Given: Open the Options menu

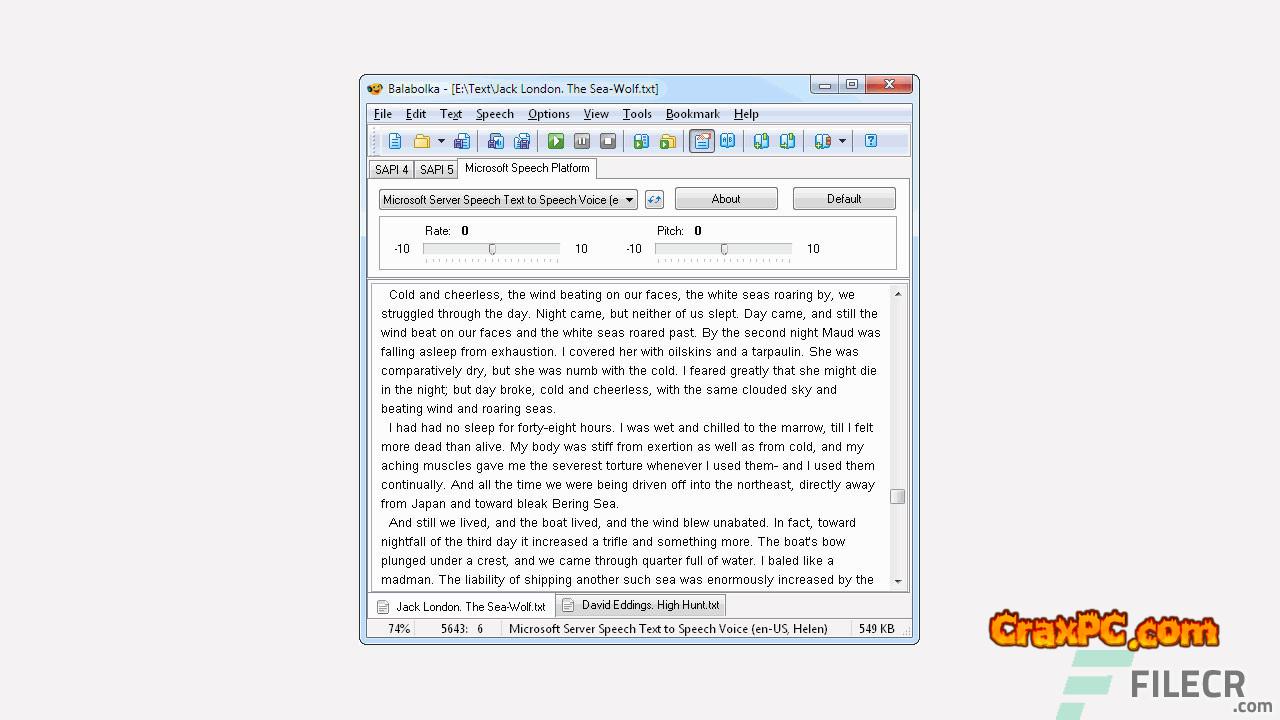Looking at the screenshot, I should tap(549, 114).
